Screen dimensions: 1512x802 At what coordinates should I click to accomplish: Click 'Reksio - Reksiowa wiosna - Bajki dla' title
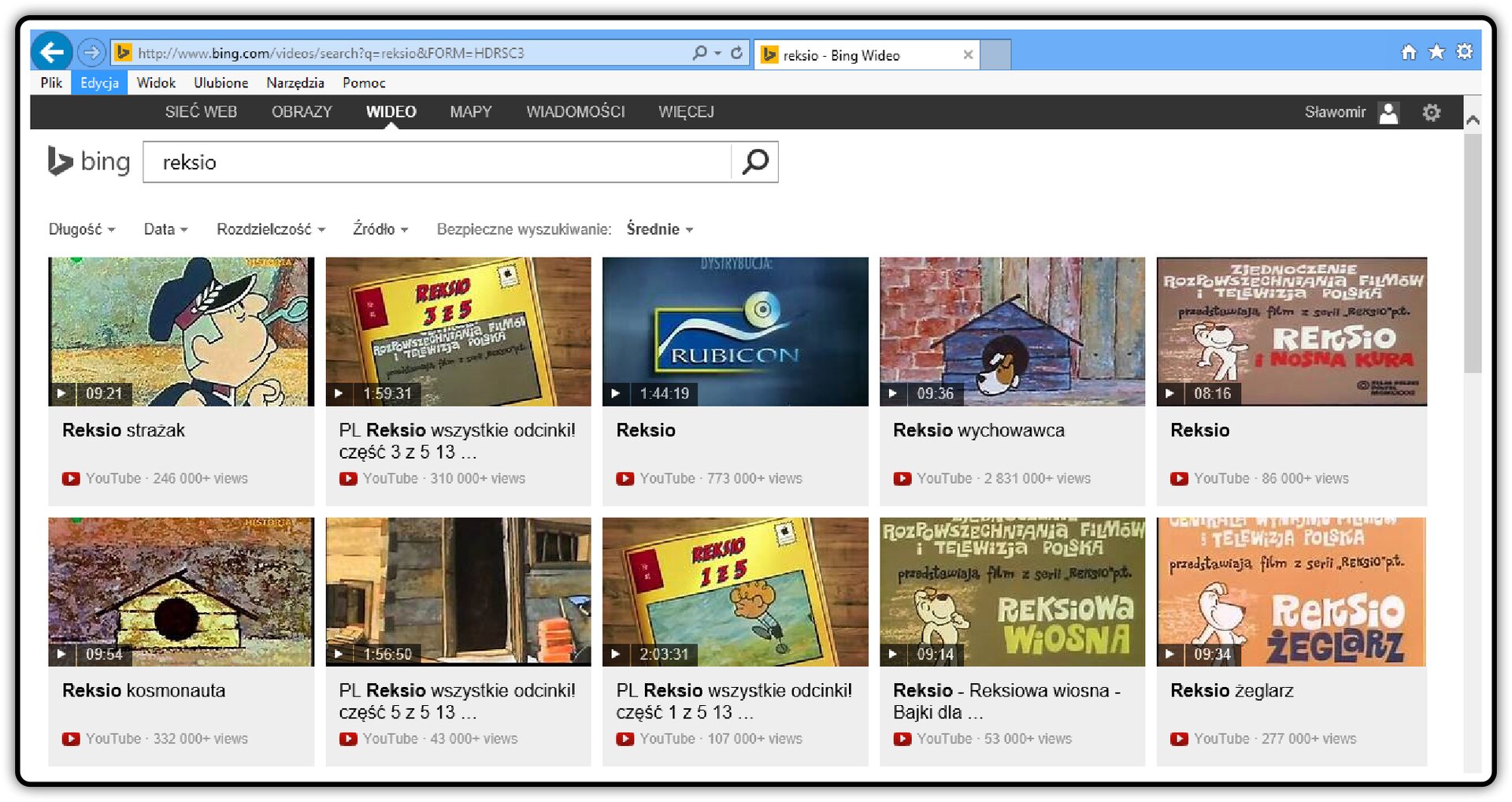pyautogui.click(x=1006, y=701)
